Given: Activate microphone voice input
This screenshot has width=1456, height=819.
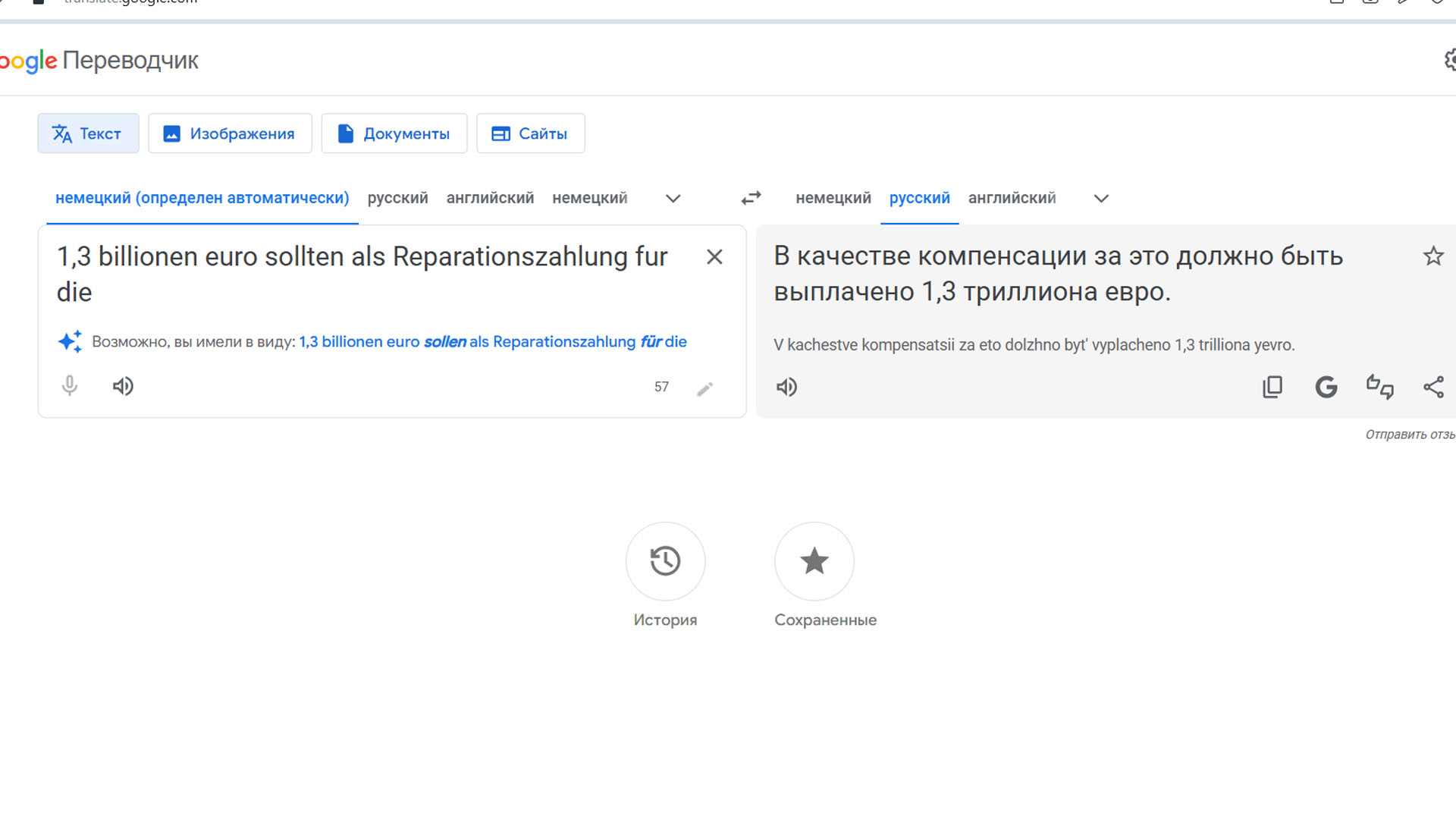Looking at the screenshot, I should pos(70,386).
